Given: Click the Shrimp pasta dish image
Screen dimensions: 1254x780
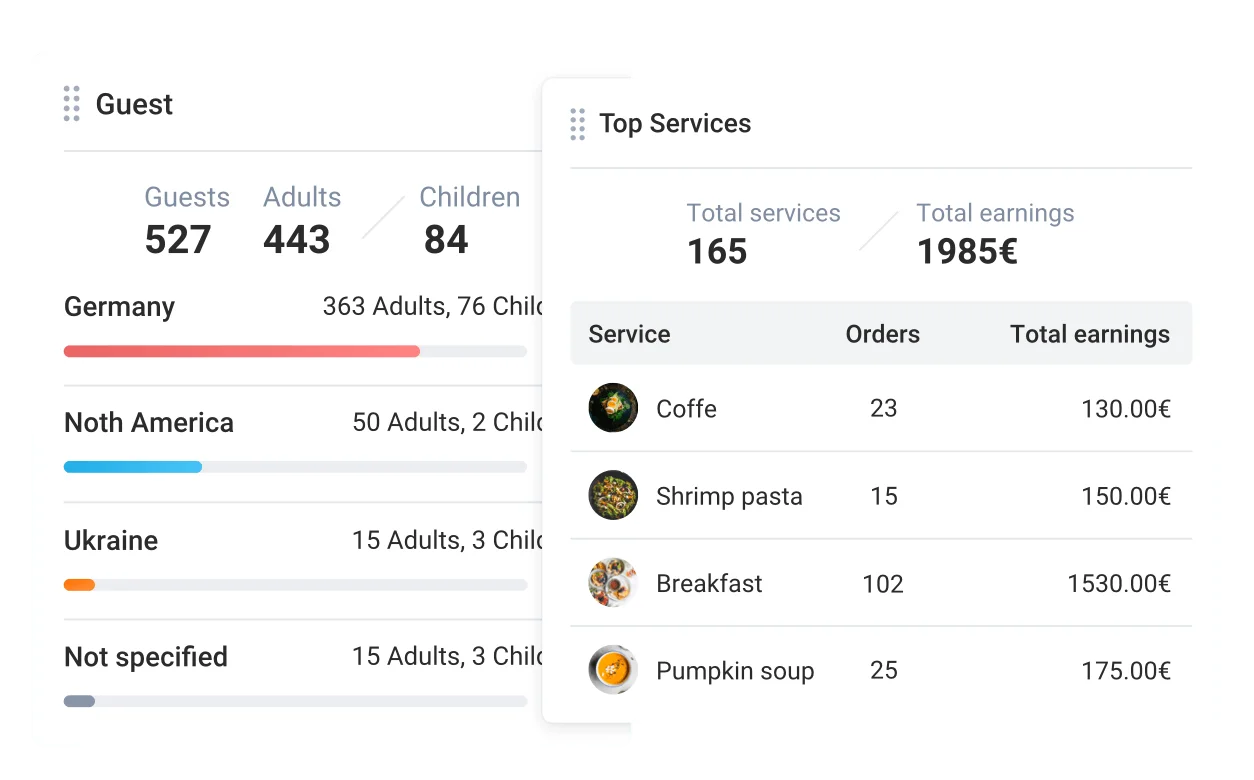Looking at the screenshot, I should click(613, 495).
